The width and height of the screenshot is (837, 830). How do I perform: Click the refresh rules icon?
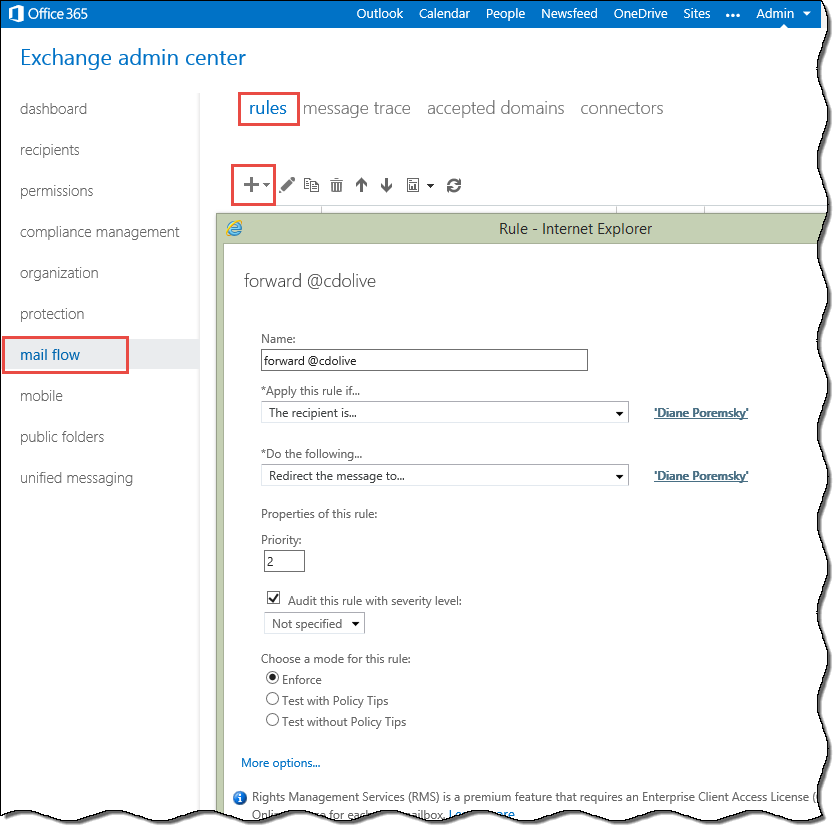(454, 185)
